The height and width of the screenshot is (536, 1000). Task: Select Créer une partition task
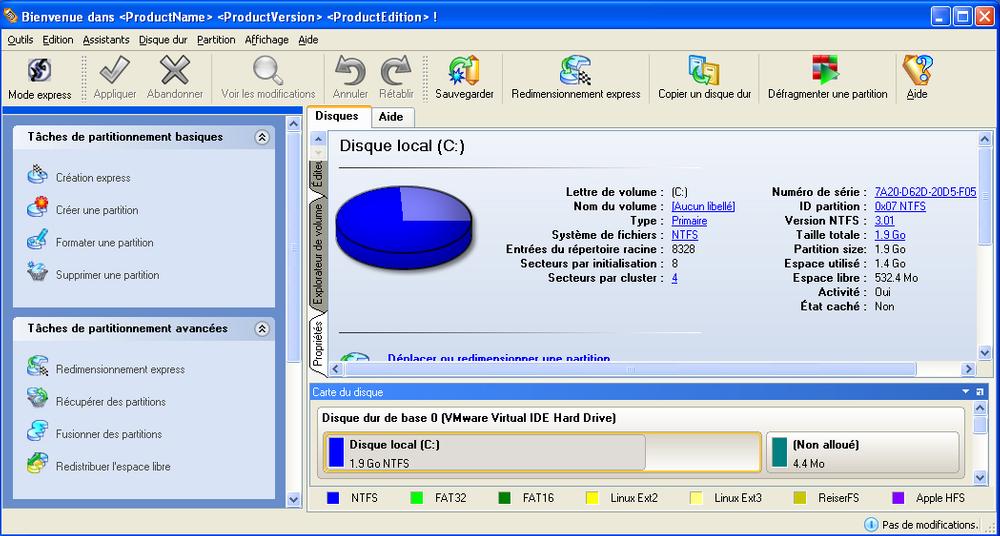click(97, 210)
